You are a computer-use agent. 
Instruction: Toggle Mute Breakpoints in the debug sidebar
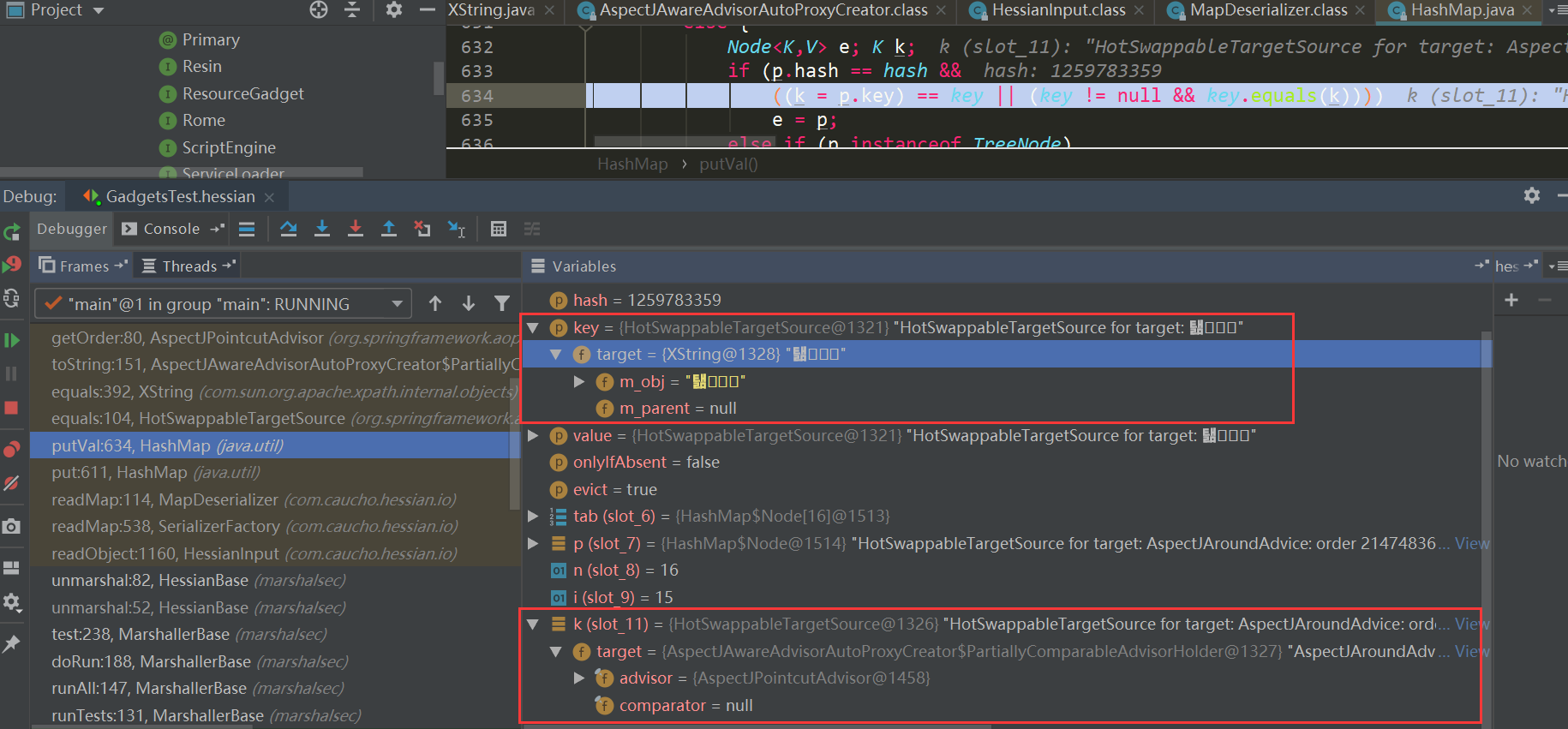12,483
